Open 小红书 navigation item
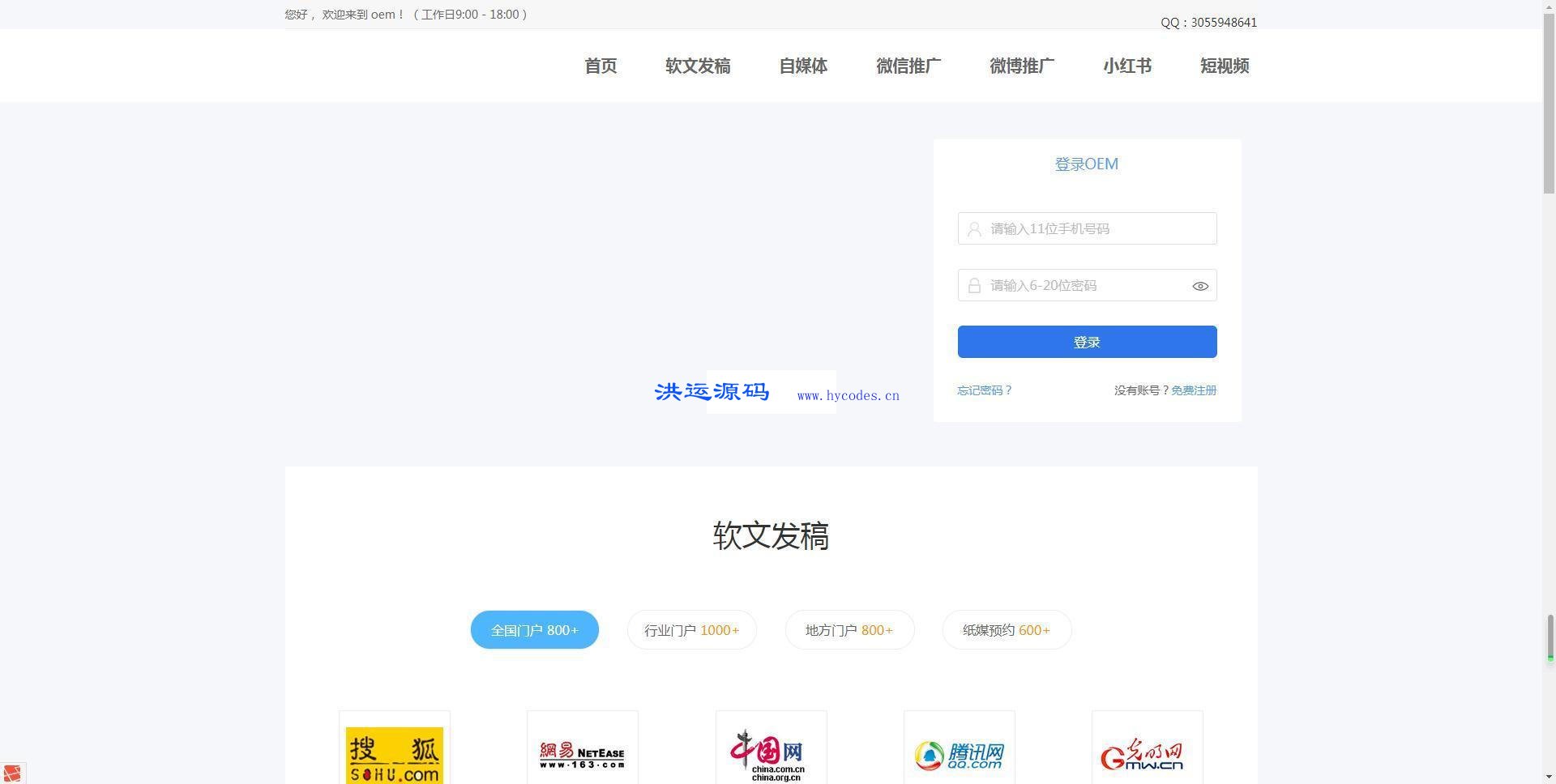1556x784 pixels. point(1127,66)
